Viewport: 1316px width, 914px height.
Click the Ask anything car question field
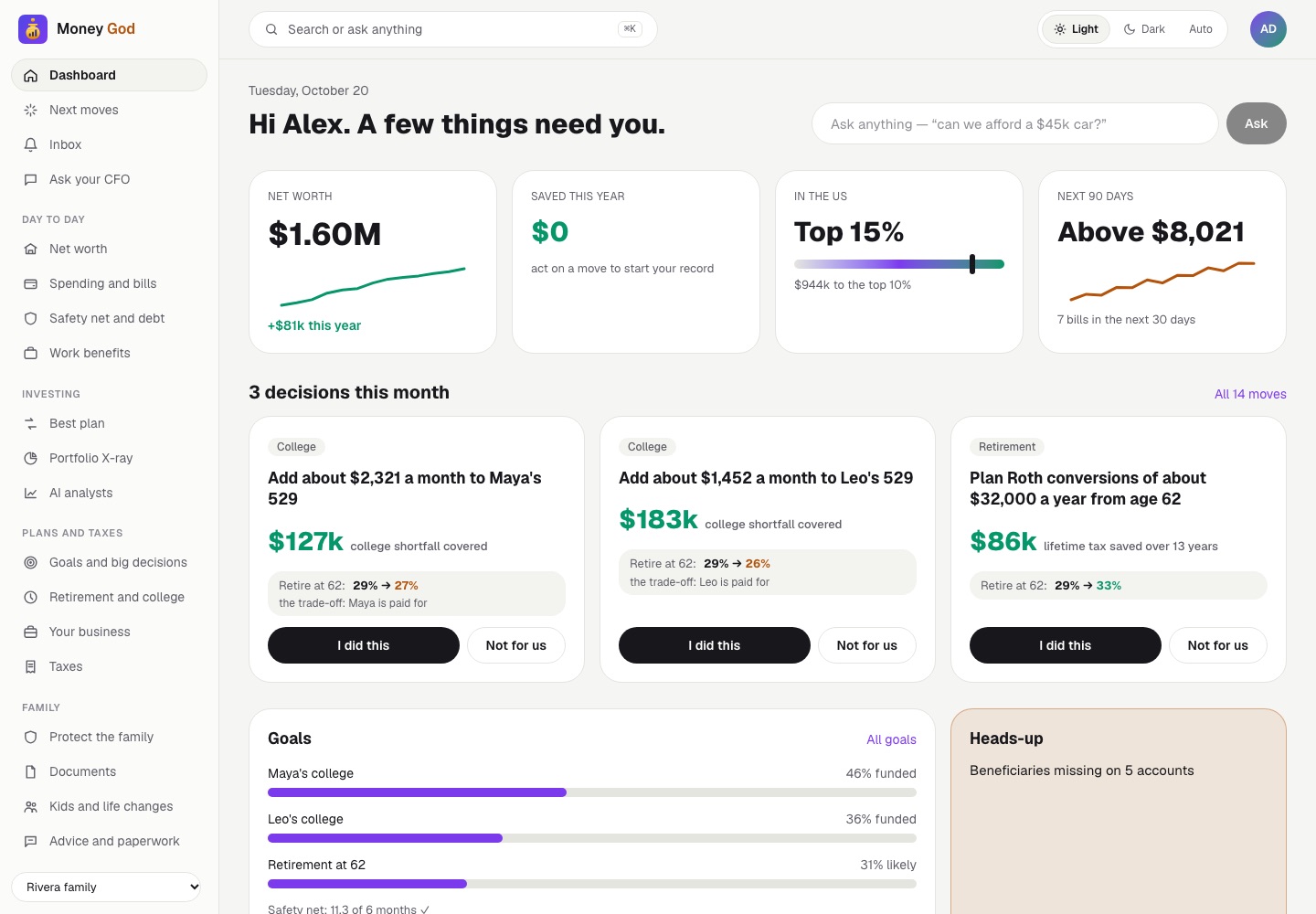1015,123
